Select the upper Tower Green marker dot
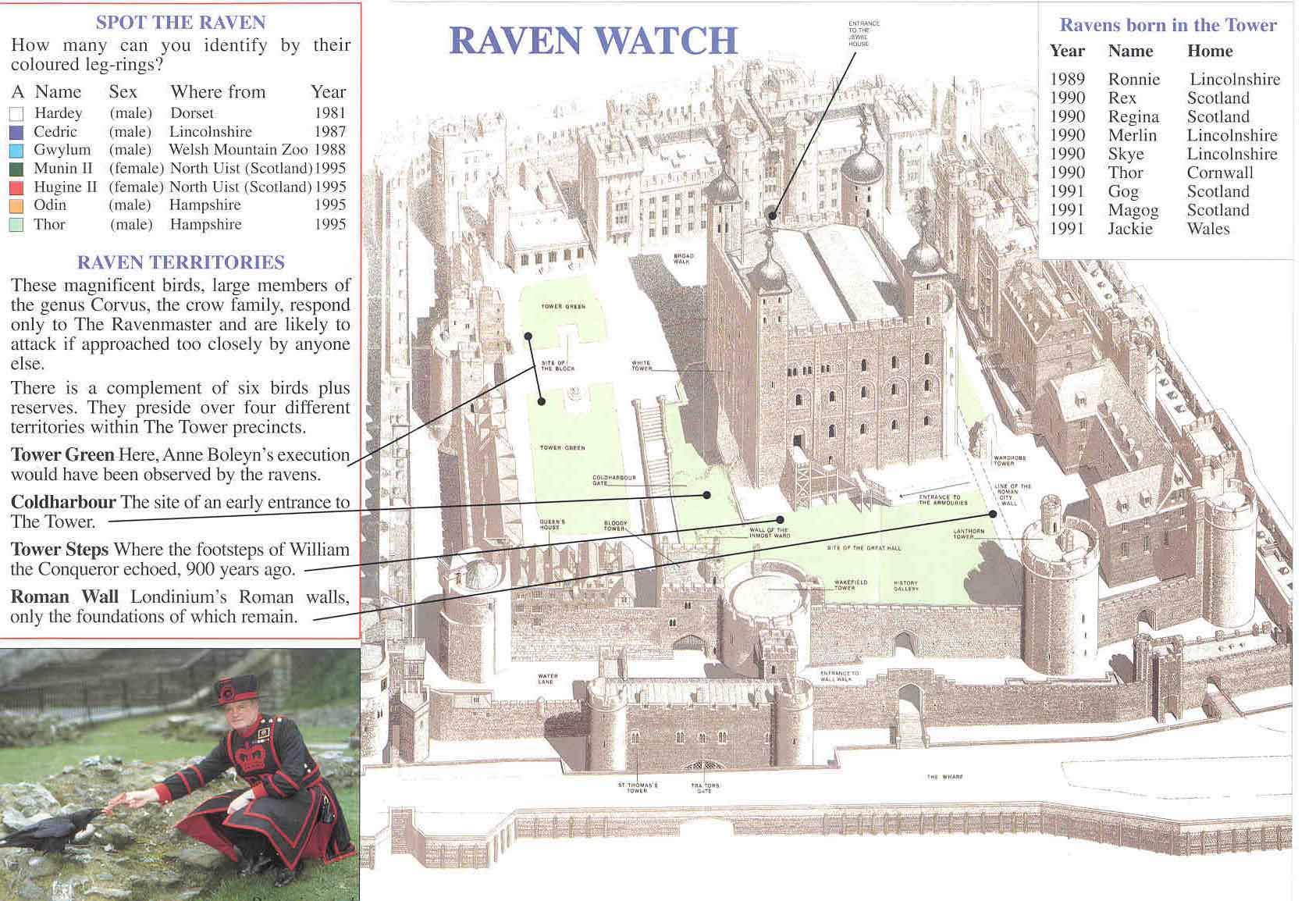The width and height of the screenshot is (1316, 901). pos(529,337)
